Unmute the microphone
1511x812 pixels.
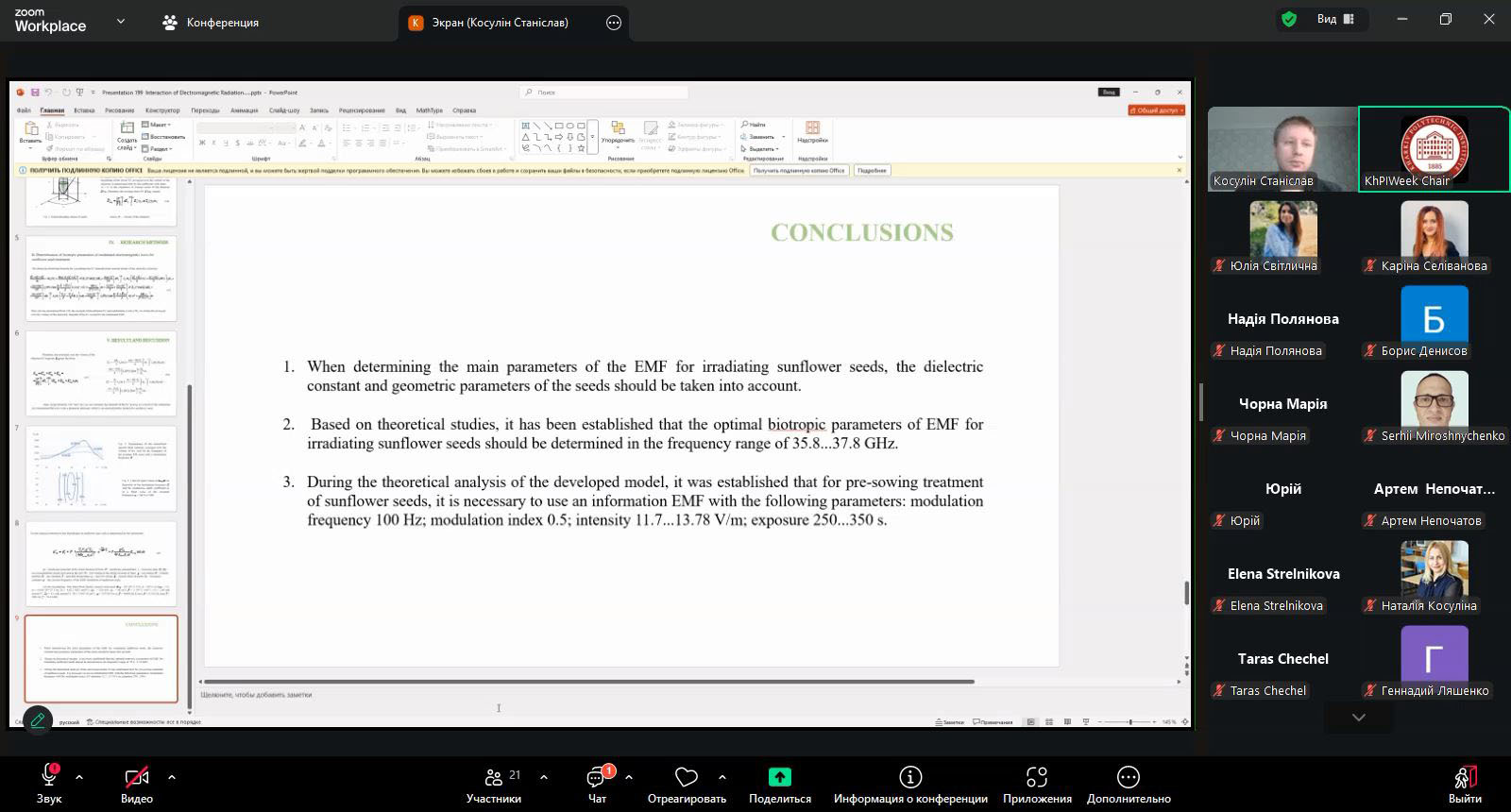(x=49, y=777)
